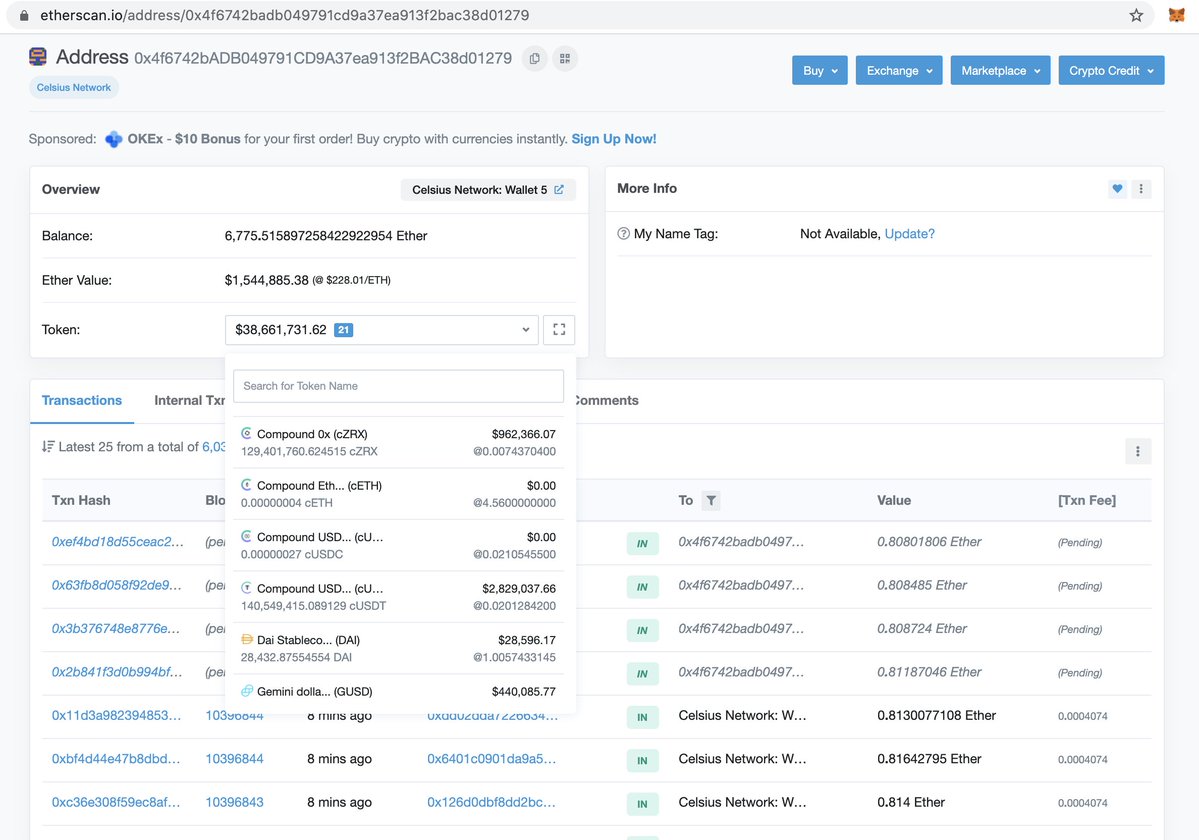Click the Compound 0x cZRX token icon
Screen dimensions: 1199x840
(246, 433)
